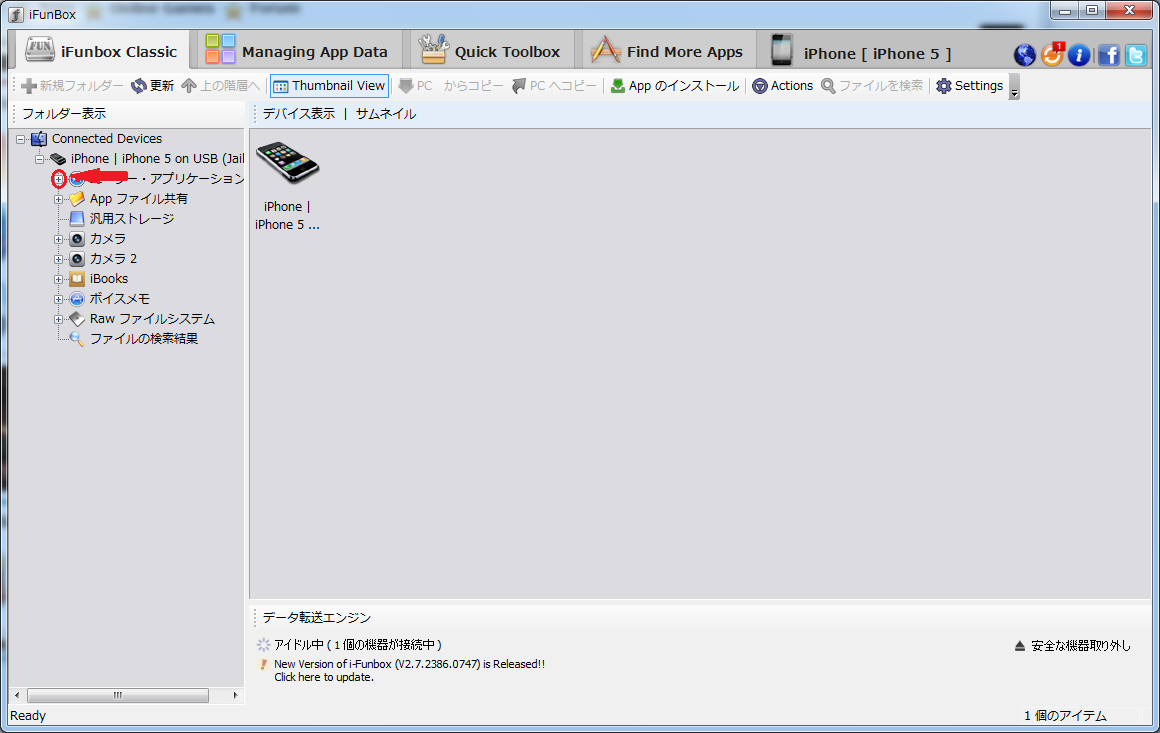
Task: Select the カメラ 2 camera icon
Action: tap(77, 258)
